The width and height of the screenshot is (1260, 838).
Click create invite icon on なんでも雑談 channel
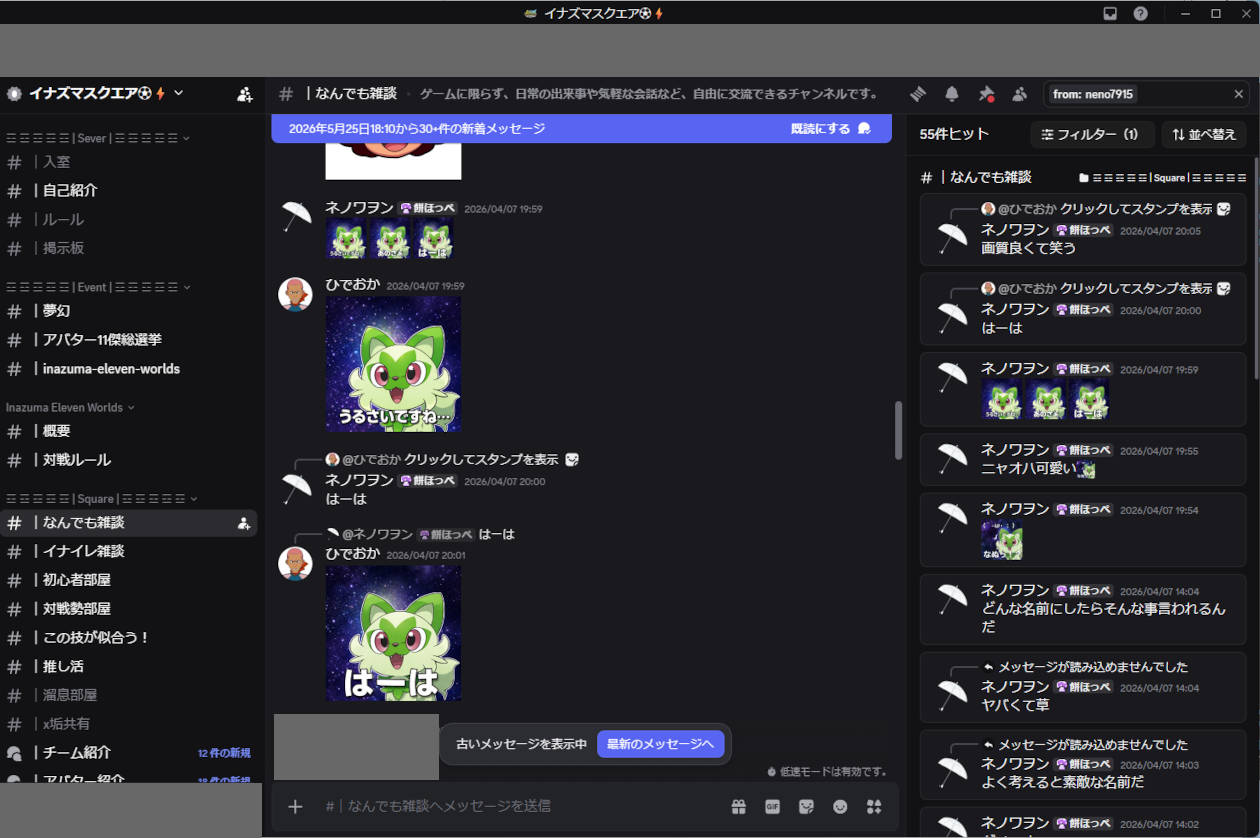pyautogui.click(x=243, y=523)
